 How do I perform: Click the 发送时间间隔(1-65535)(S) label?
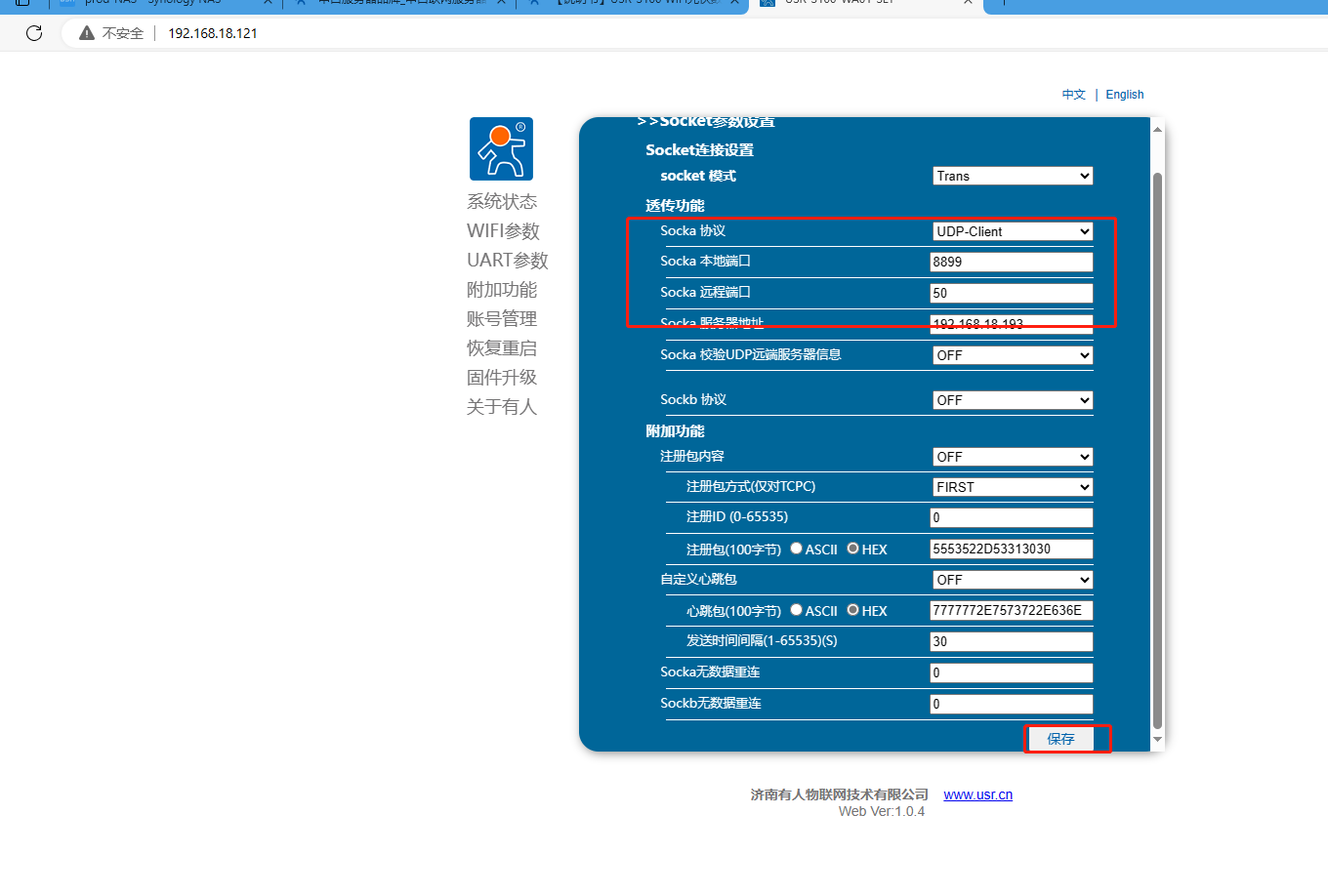(762, 641)
